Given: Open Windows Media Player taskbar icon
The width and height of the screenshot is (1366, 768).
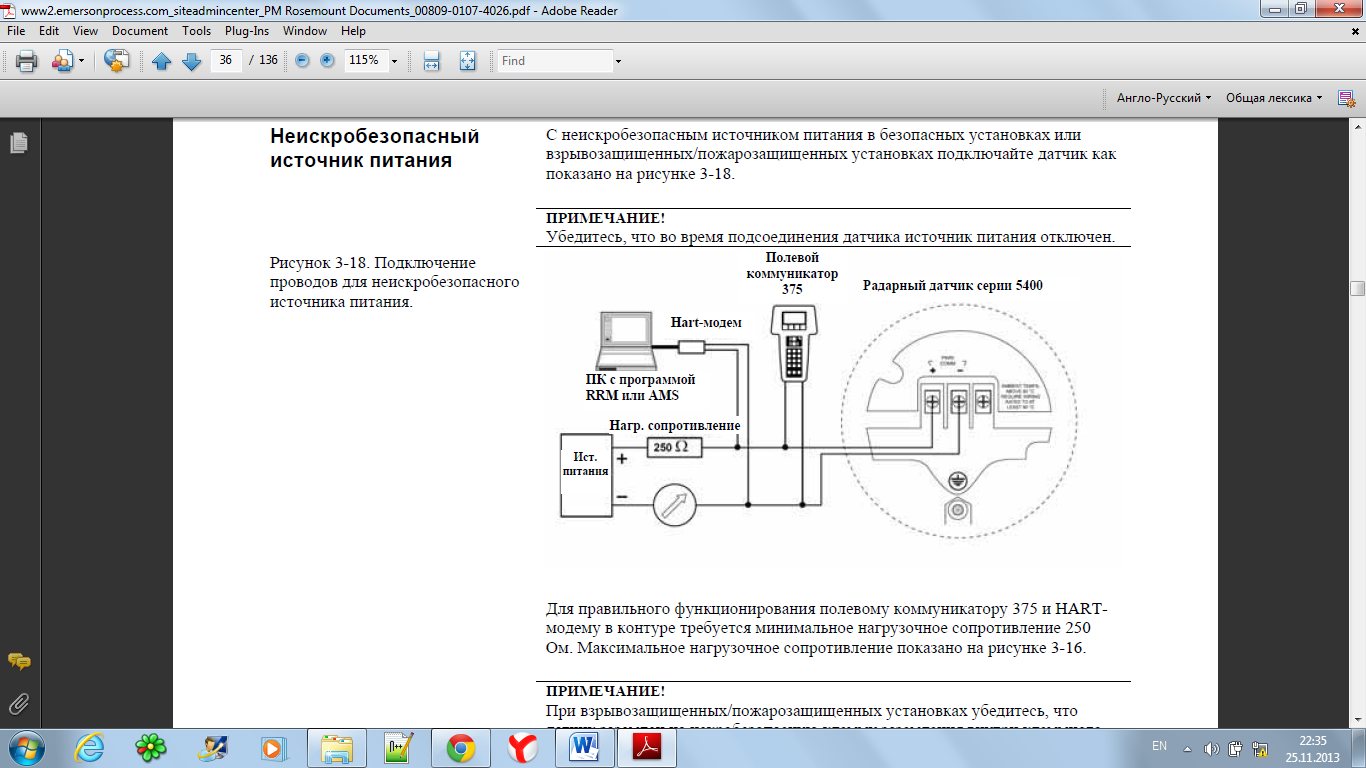Looking at the screenshot, I should point(273,747).
